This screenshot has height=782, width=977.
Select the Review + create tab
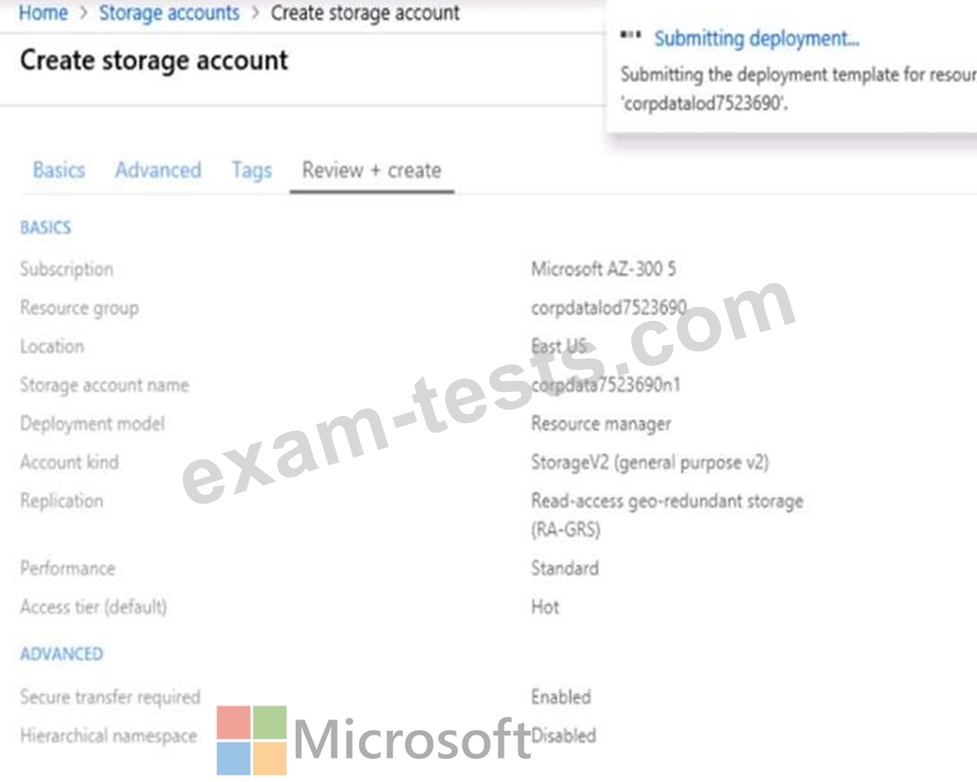pos(371,170)
